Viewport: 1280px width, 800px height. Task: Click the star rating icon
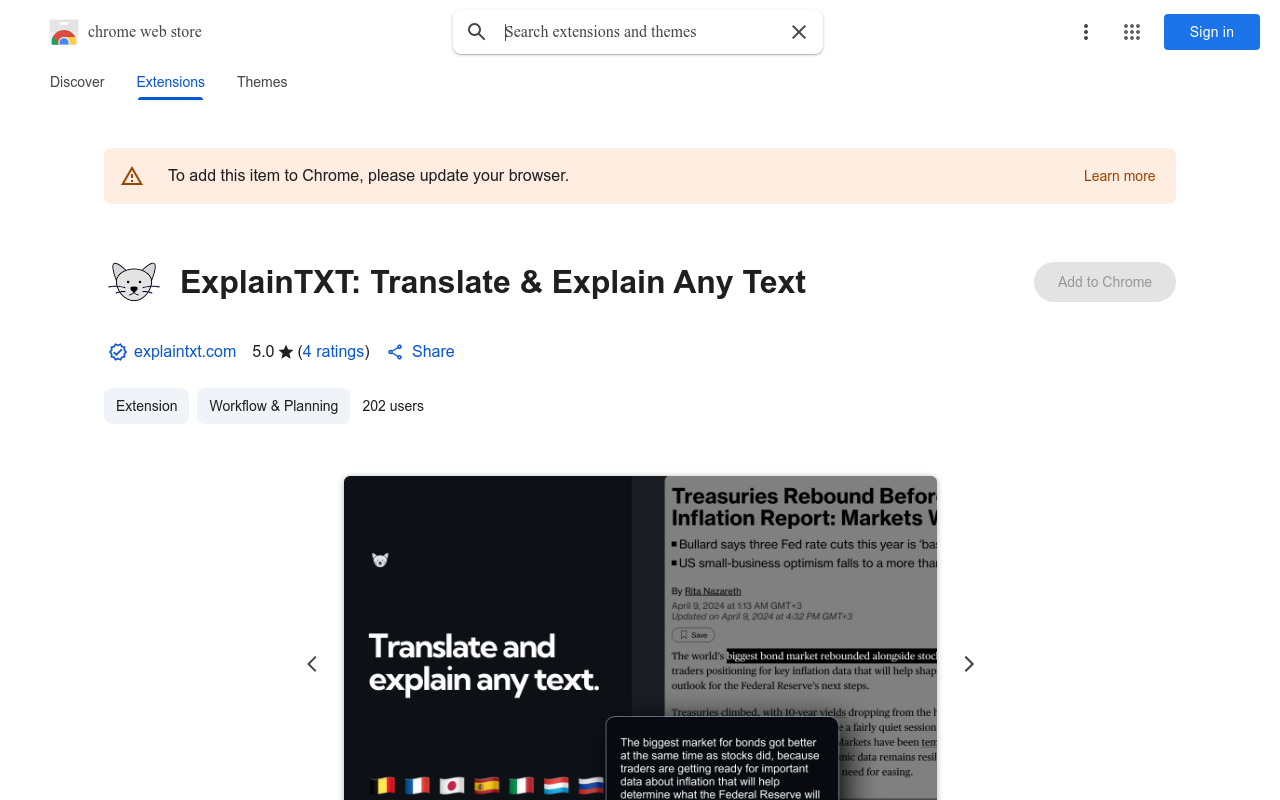pyautogui.click(x=286, y=352)
